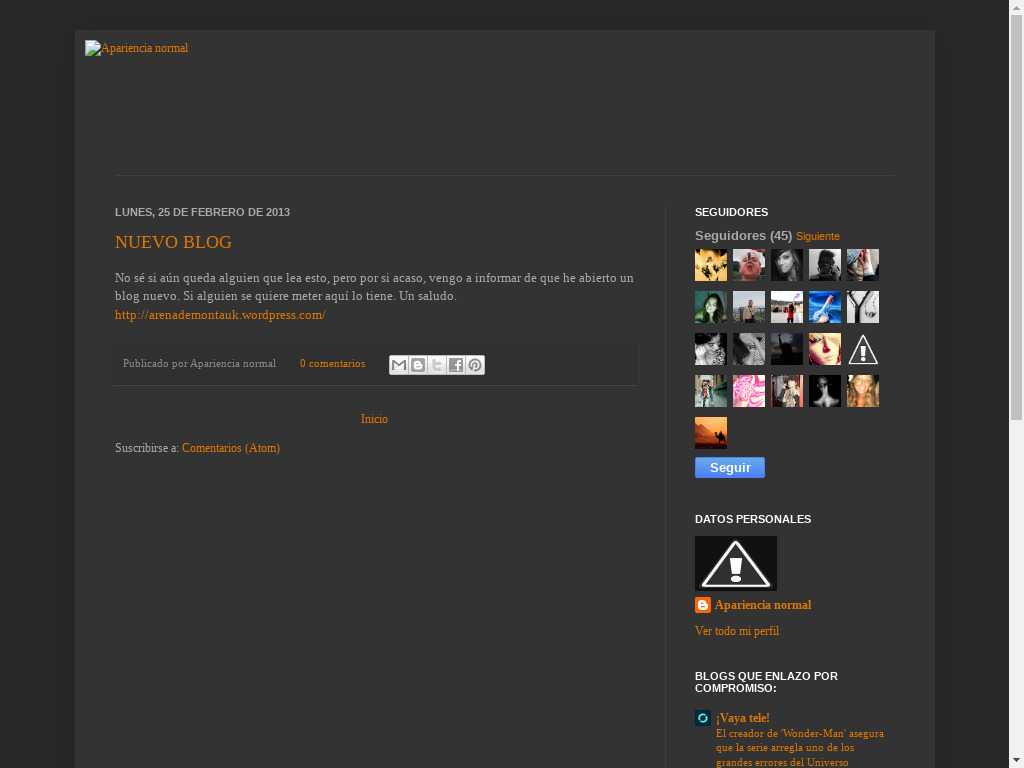Click the orange Blogger icon beside profile name
Image resolution: width=1024 pixels, height=768 pixels.
[x=703, y=605]
